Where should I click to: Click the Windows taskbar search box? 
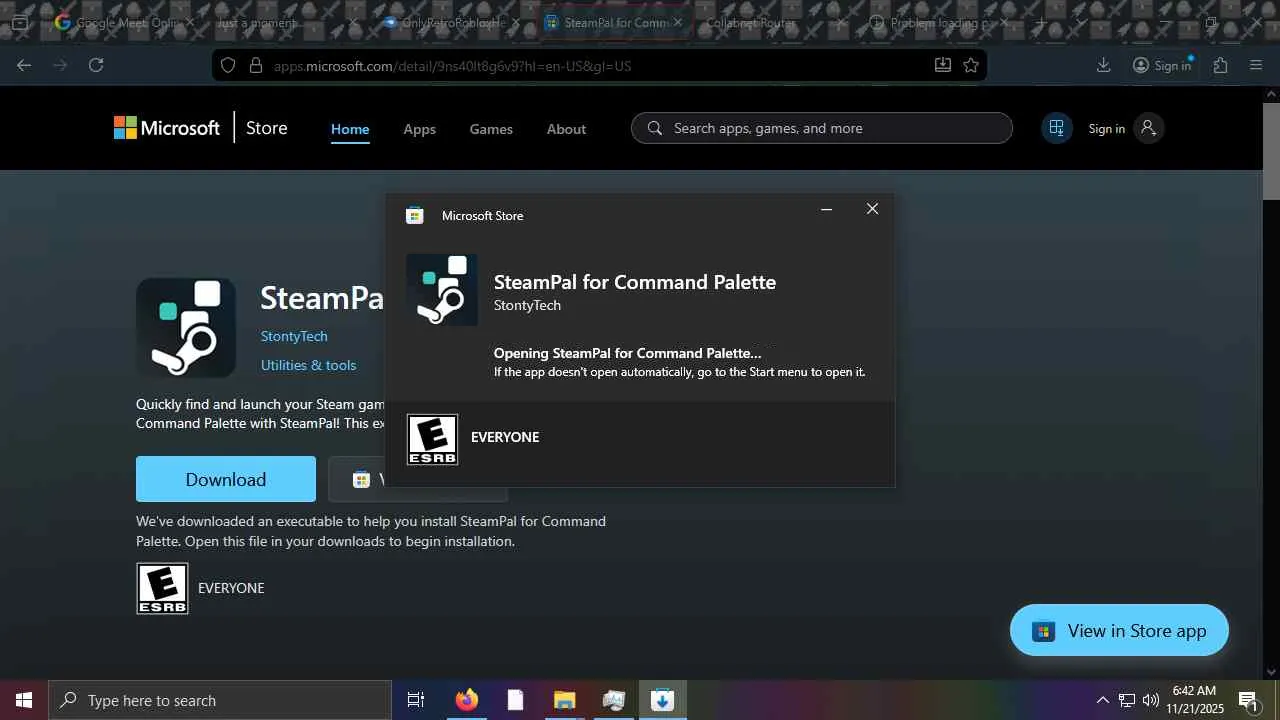tap(220, 700)
